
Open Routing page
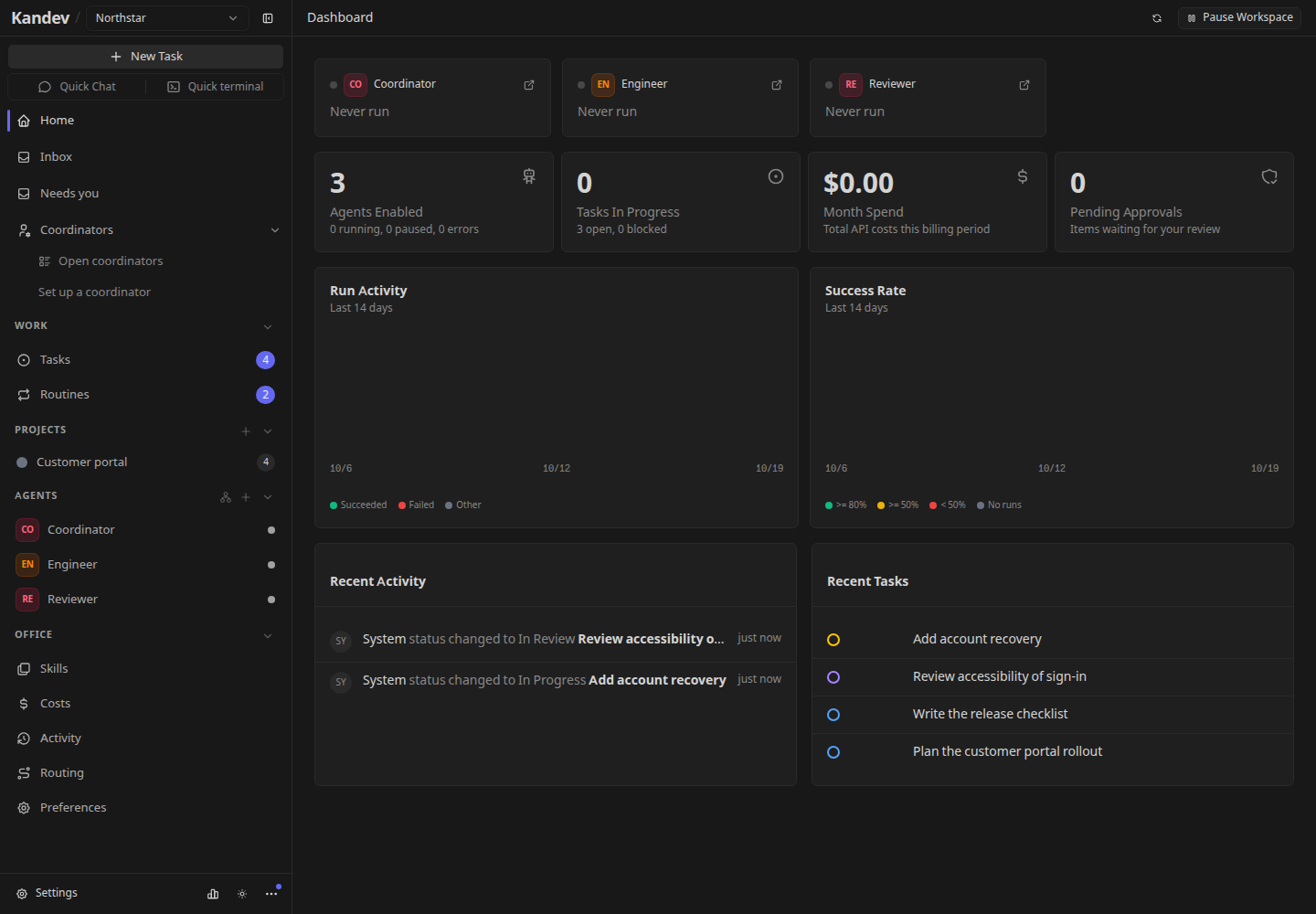coord(145,773)
